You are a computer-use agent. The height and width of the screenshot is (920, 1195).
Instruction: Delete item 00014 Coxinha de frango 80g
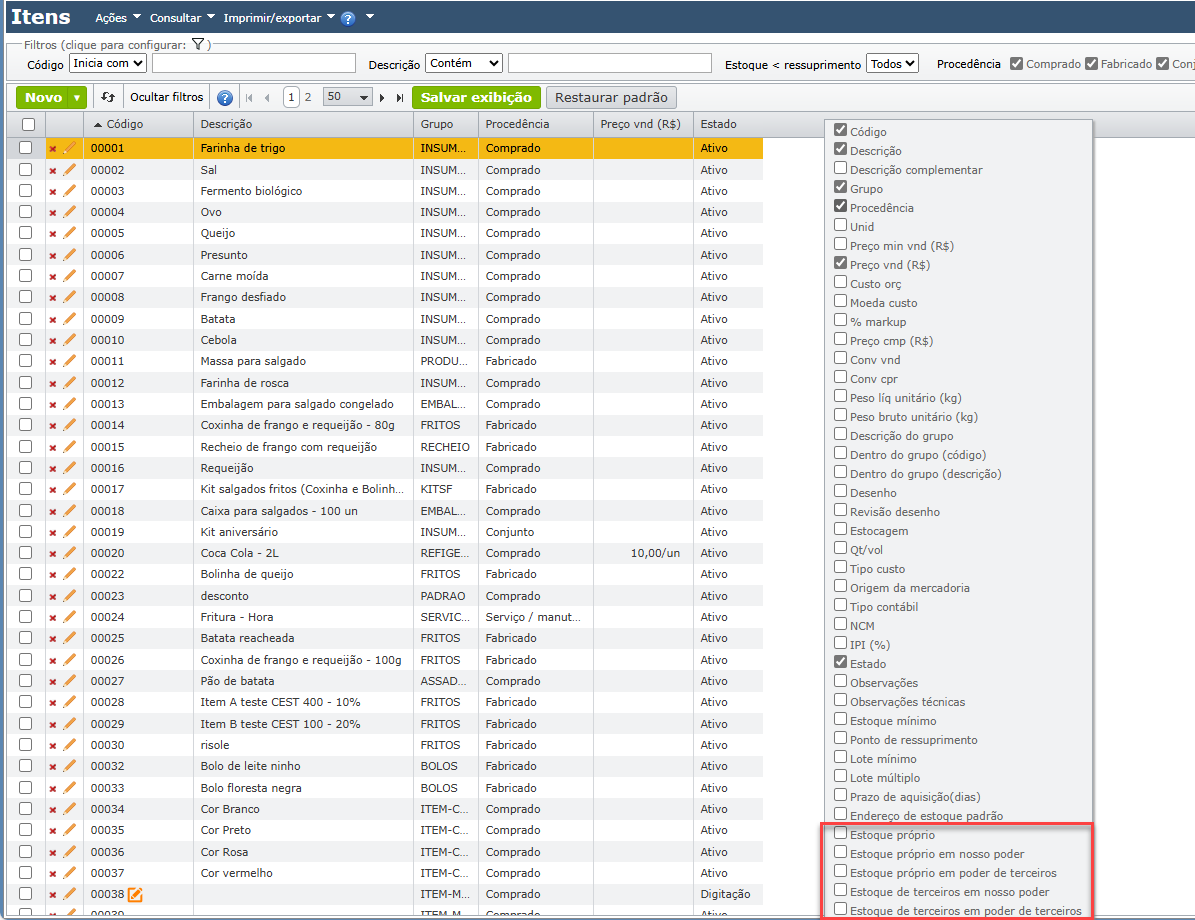(53, 425)
